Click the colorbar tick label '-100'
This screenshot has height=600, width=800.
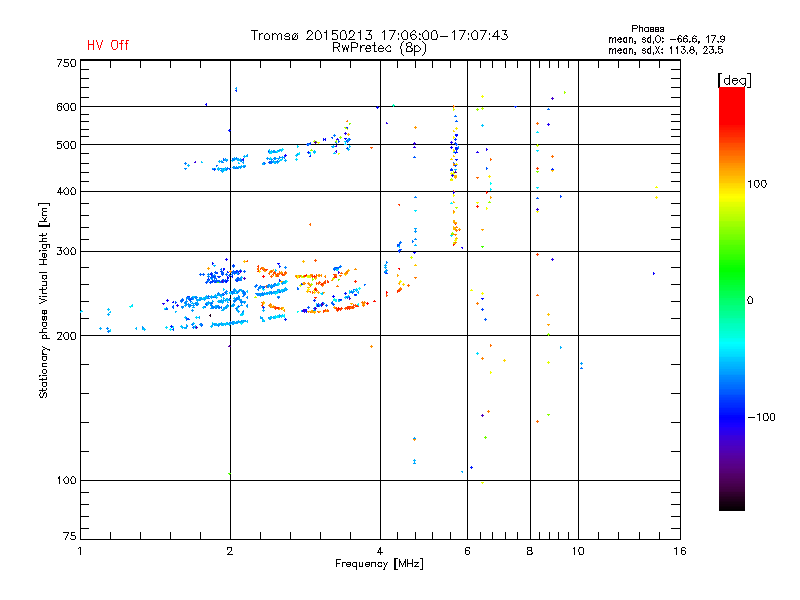tap(761, 417)
